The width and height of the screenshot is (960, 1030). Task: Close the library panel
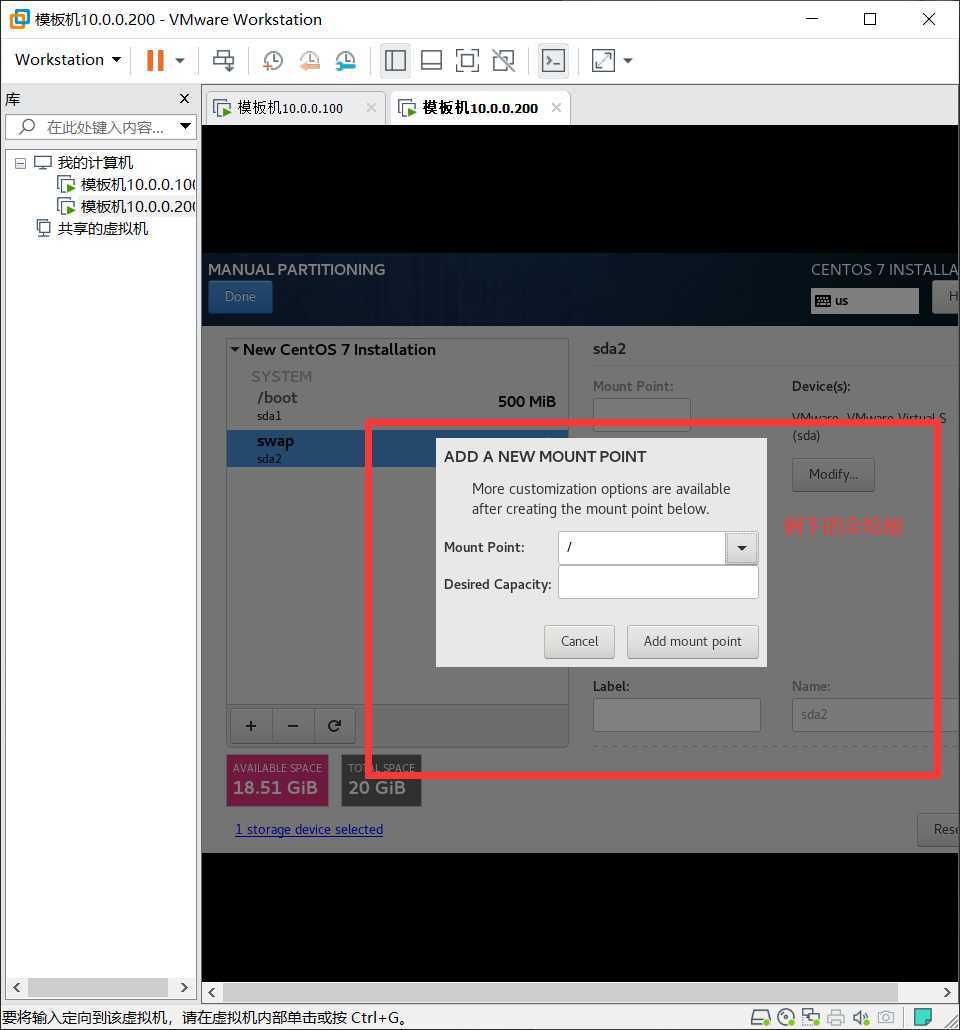click(185, 99)
